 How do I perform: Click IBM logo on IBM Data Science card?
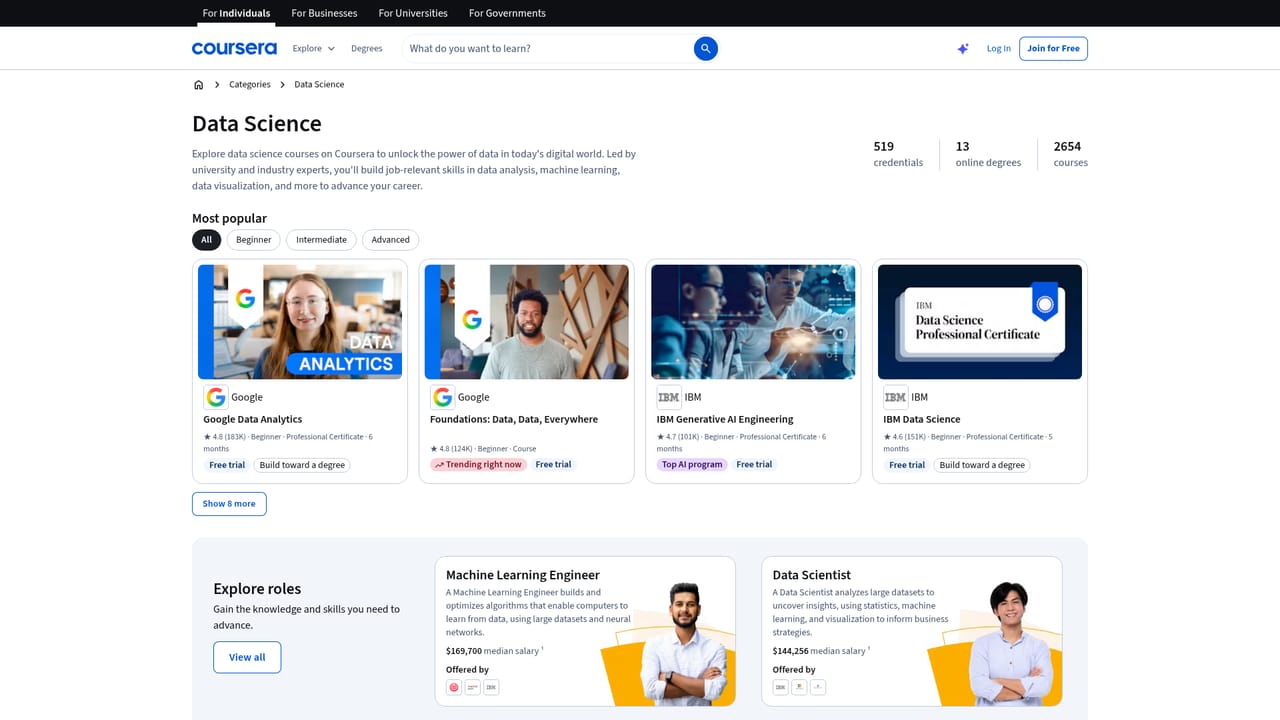point(896,397)
